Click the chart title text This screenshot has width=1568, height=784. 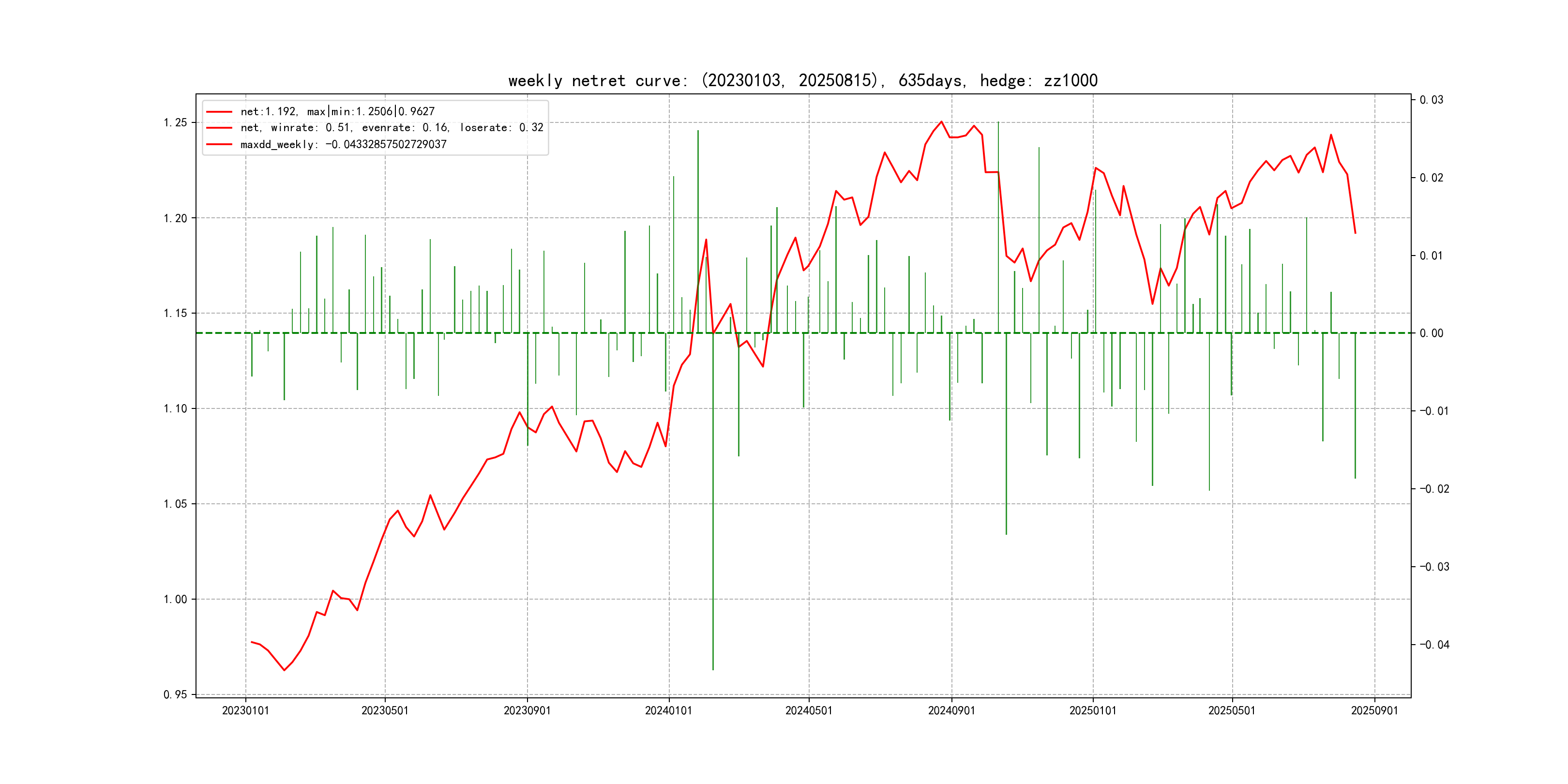(802, 81)
